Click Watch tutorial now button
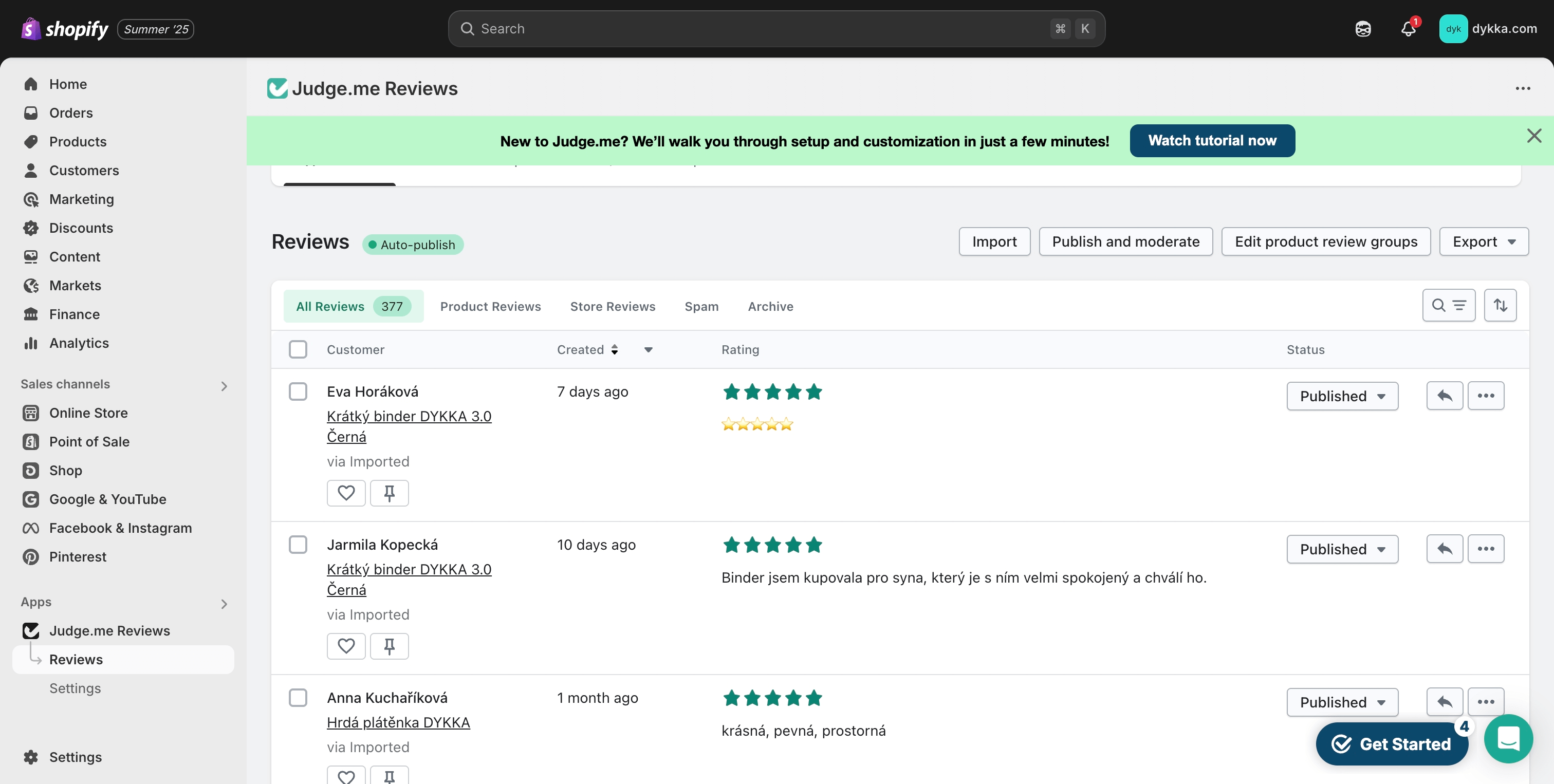1554x784 pixels. [x=1211, y=141]
